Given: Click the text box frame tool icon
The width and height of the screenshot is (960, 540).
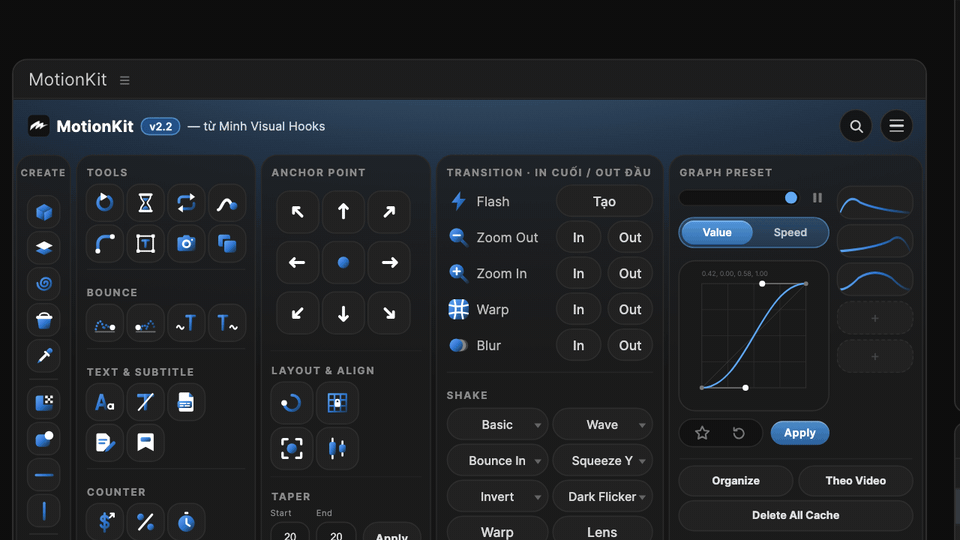Looking at the screenshot, I should point(145,244).
